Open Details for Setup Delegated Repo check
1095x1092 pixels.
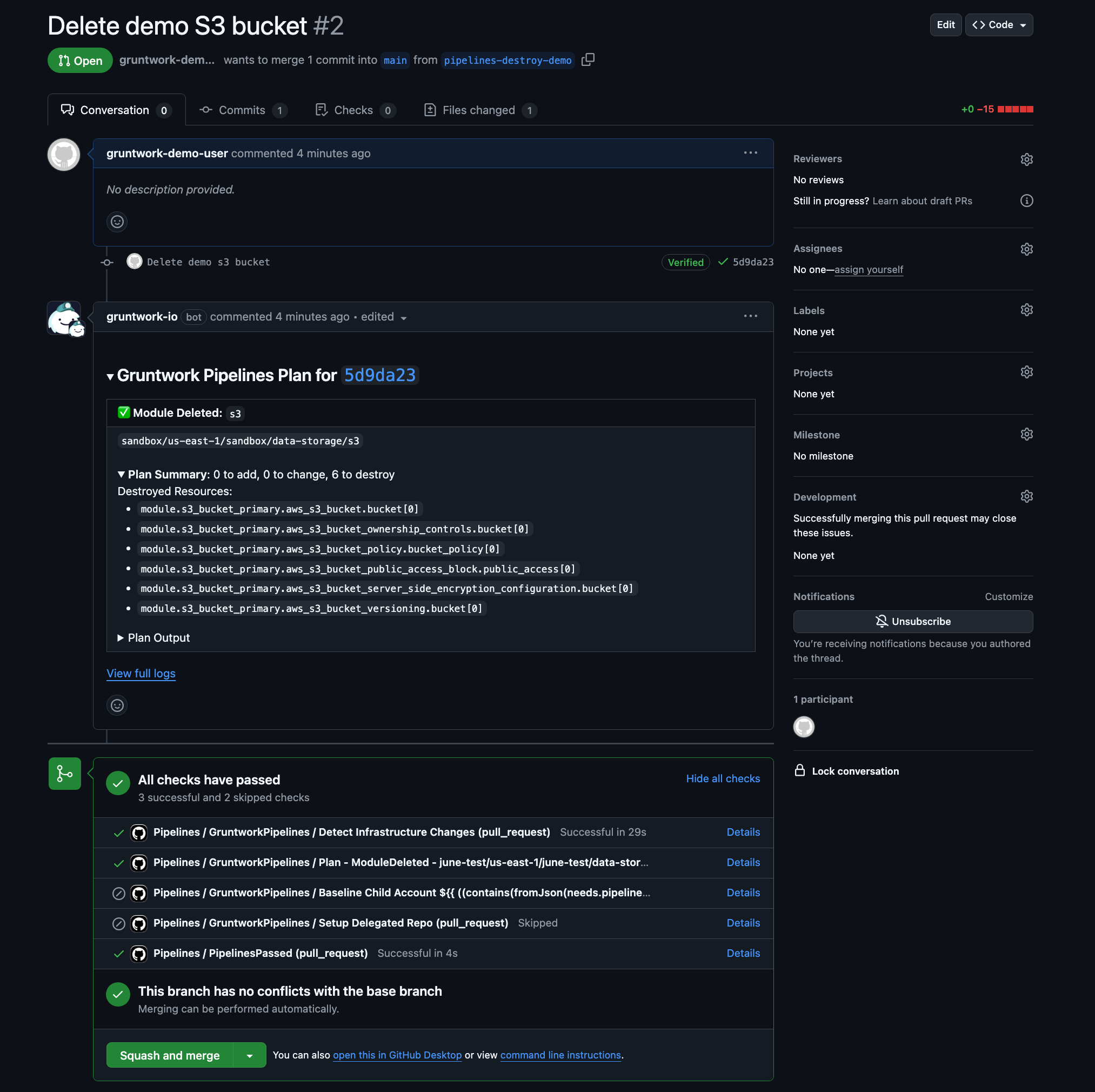[x=743, y=923]
